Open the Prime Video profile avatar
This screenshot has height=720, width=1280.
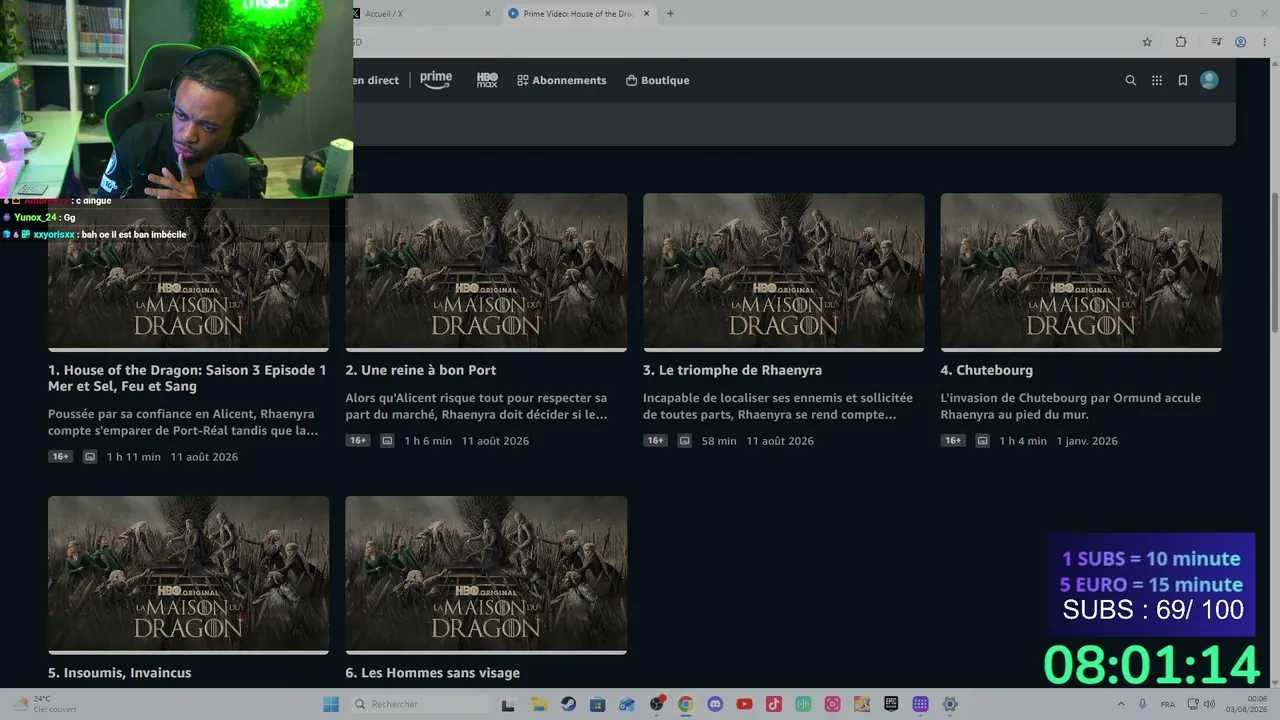1209,80
